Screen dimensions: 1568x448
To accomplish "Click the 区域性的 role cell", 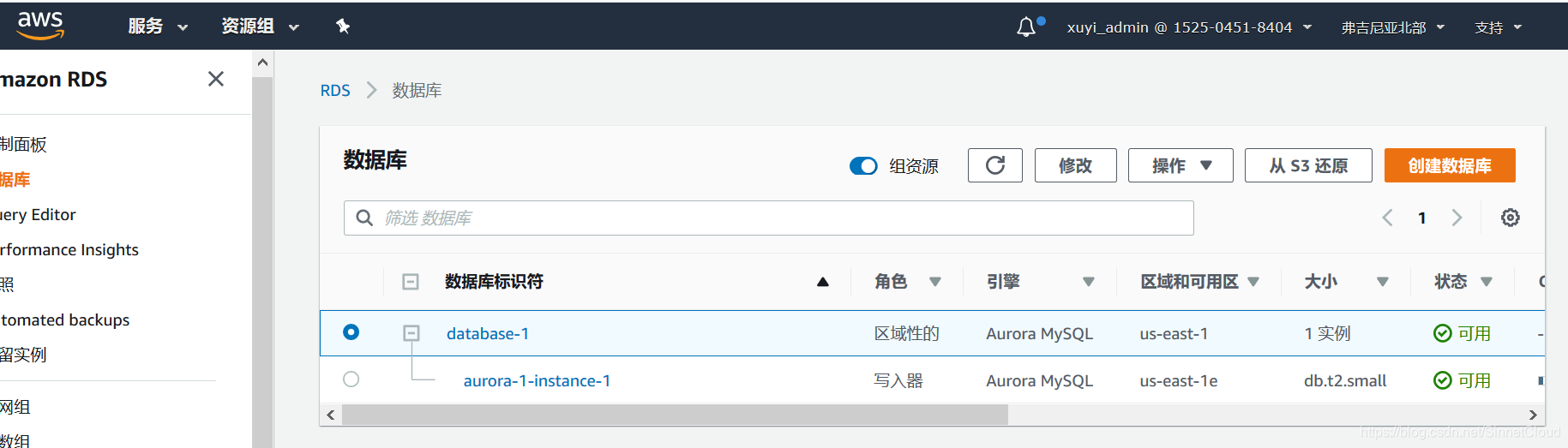I will tap(907, 333).
